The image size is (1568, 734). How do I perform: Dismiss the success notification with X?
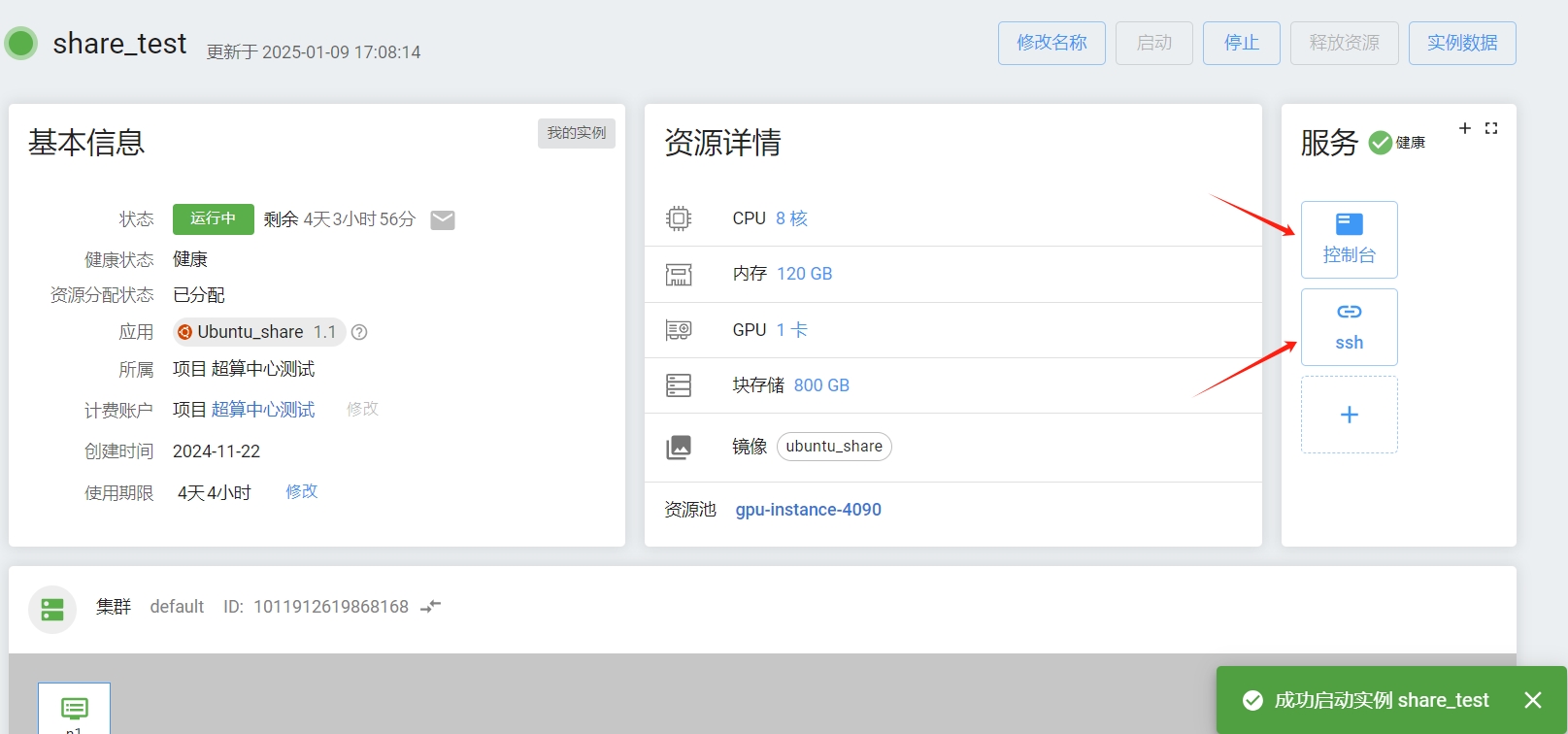(x=1533, y=700)
